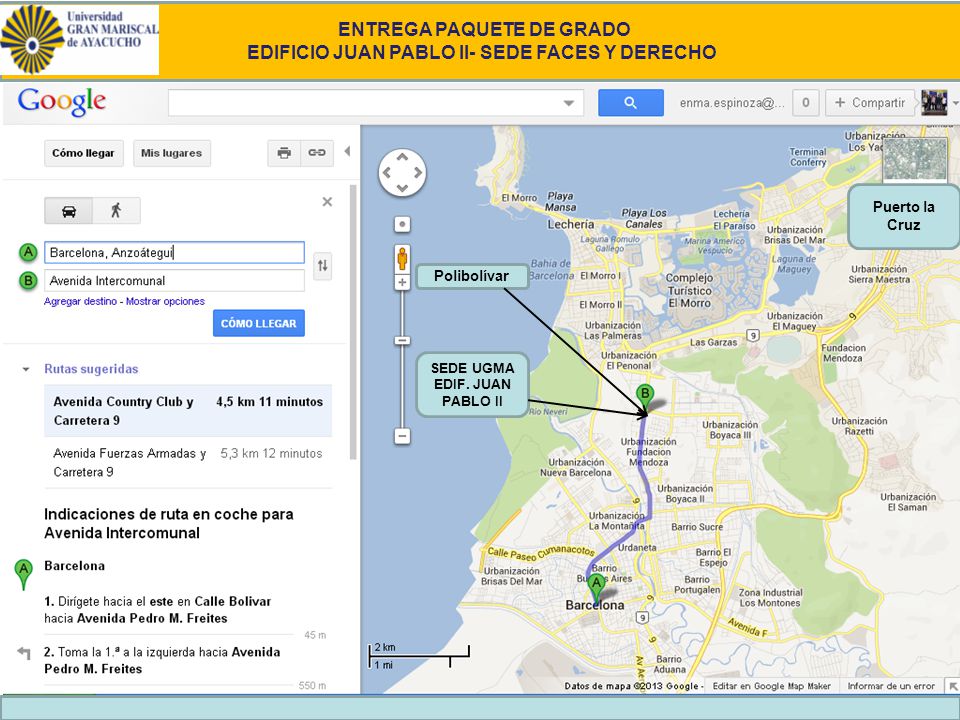The height and width of the screenshot is (720, 960).
Task: Zoom in with the plus button
Action: pos(402,282)
